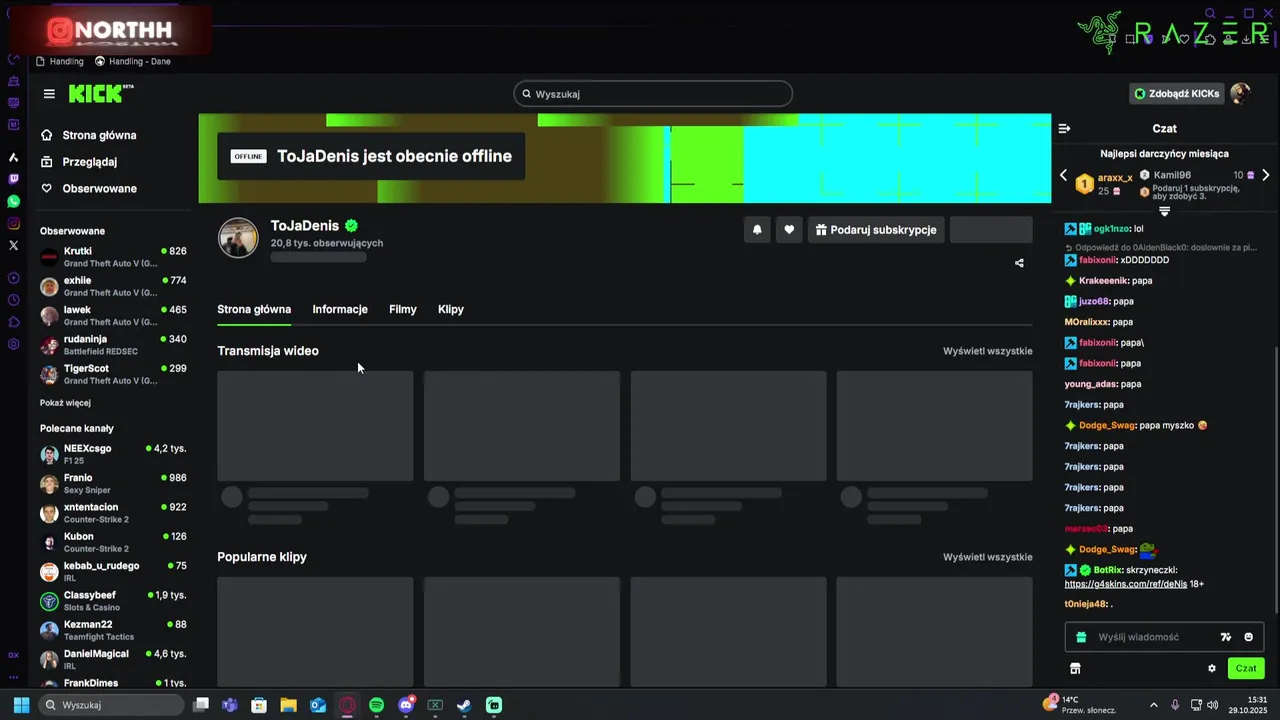Click Wyświetl wszystkie for Popularne klipy

click(988, 557)
